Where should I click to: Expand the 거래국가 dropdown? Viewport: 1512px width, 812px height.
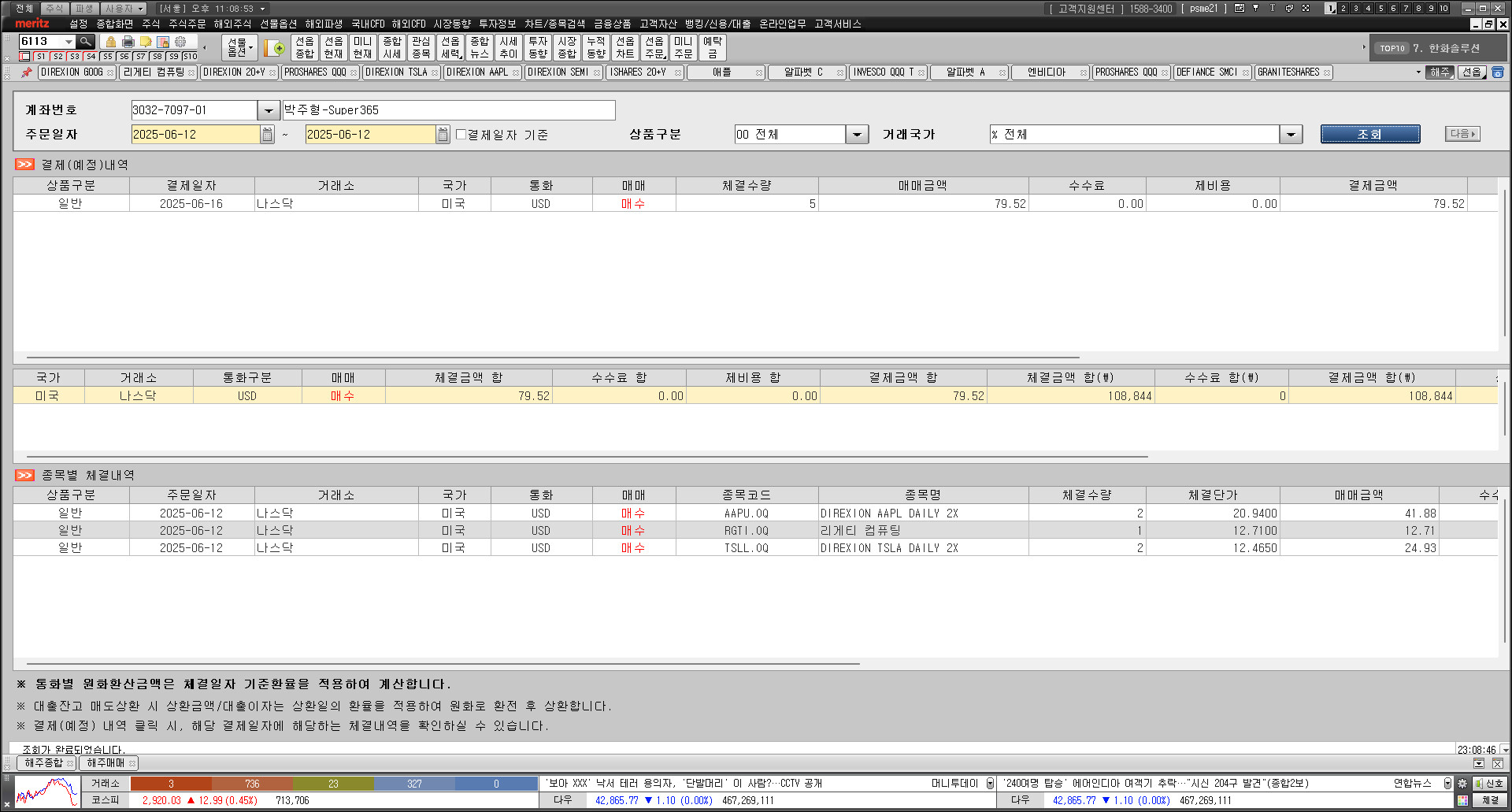click(1291, 135)
